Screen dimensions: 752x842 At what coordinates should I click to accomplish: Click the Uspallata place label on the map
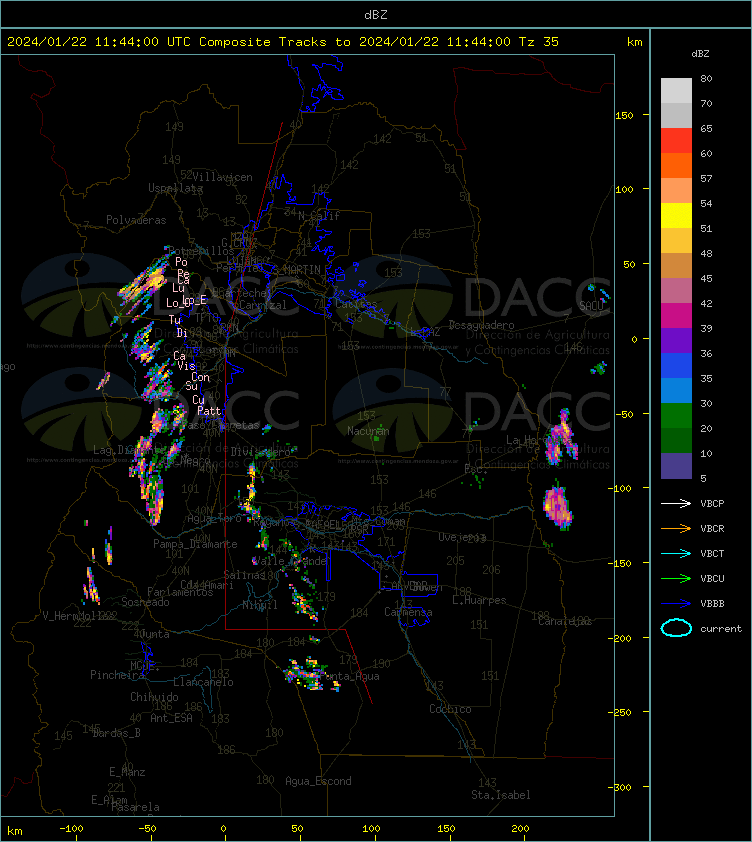point(176,188)
